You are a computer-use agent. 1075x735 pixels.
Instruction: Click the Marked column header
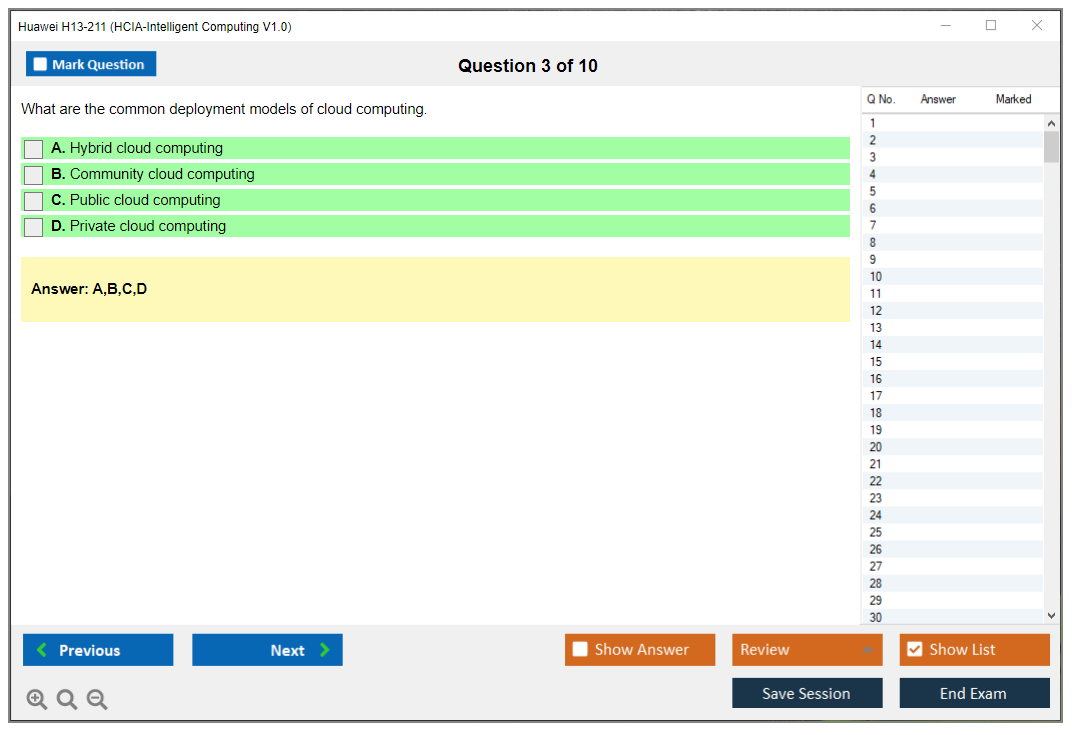(1013, 99)
